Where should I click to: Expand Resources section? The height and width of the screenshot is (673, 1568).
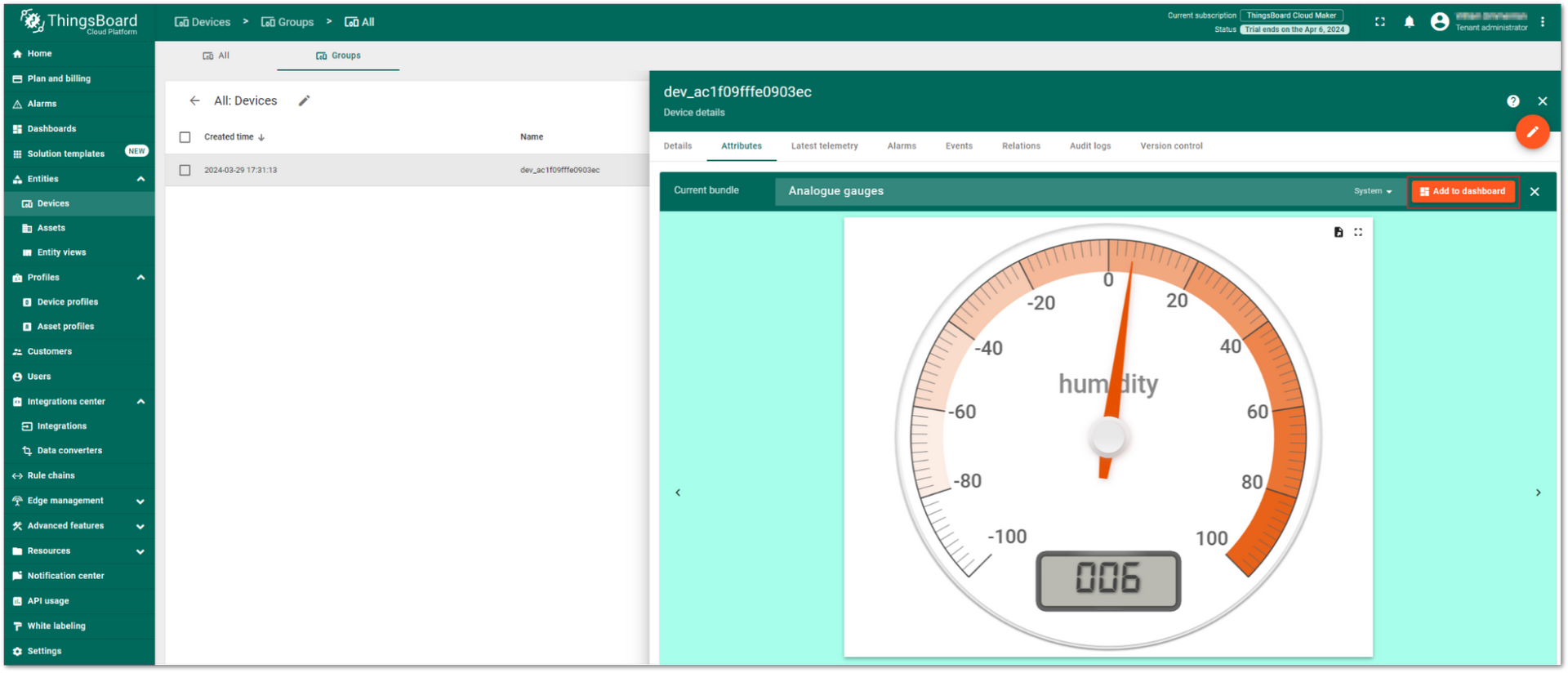tap(140, 551)
